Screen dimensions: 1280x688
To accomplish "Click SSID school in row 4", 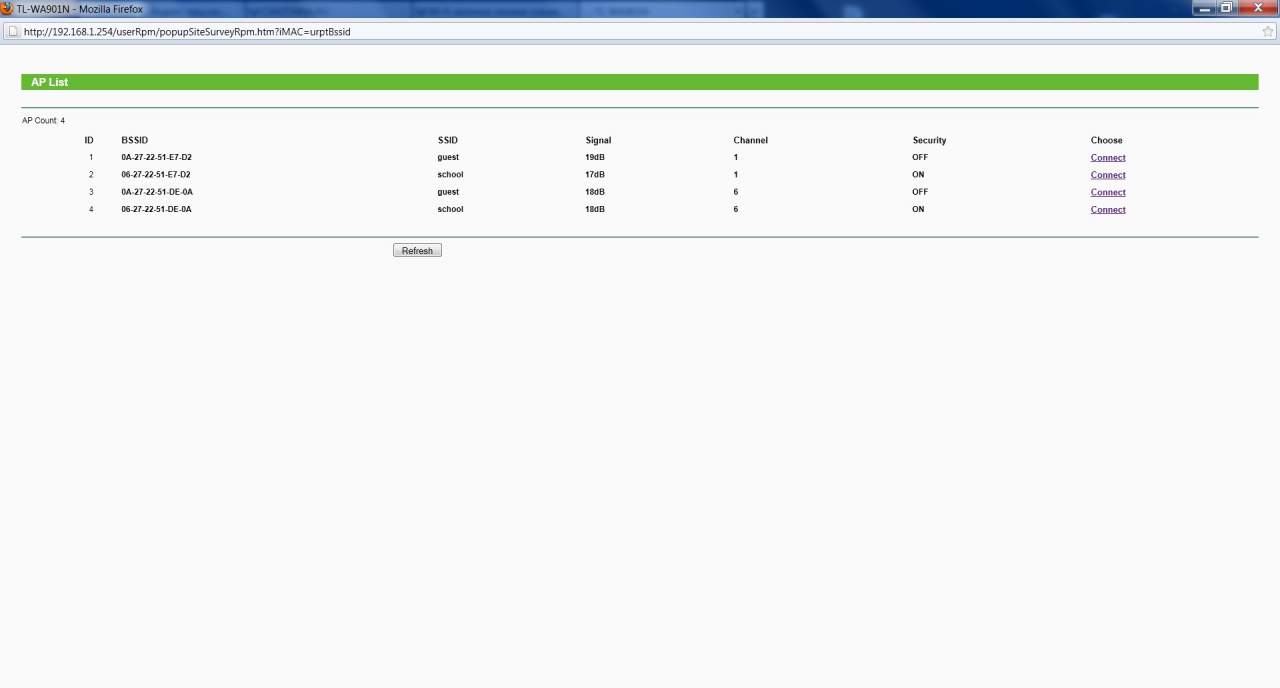I will [x=450, y=210].
